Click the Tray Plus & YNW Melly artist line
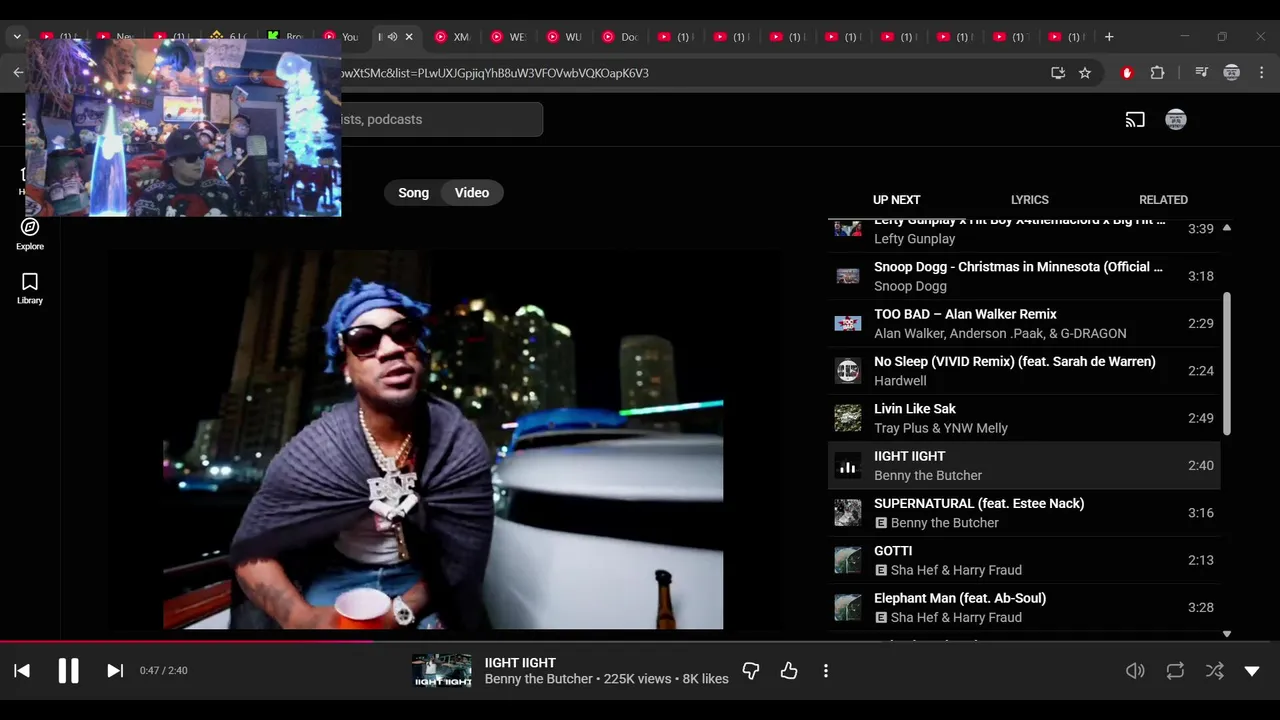The image size is (1280, 720). coord(941,428)
